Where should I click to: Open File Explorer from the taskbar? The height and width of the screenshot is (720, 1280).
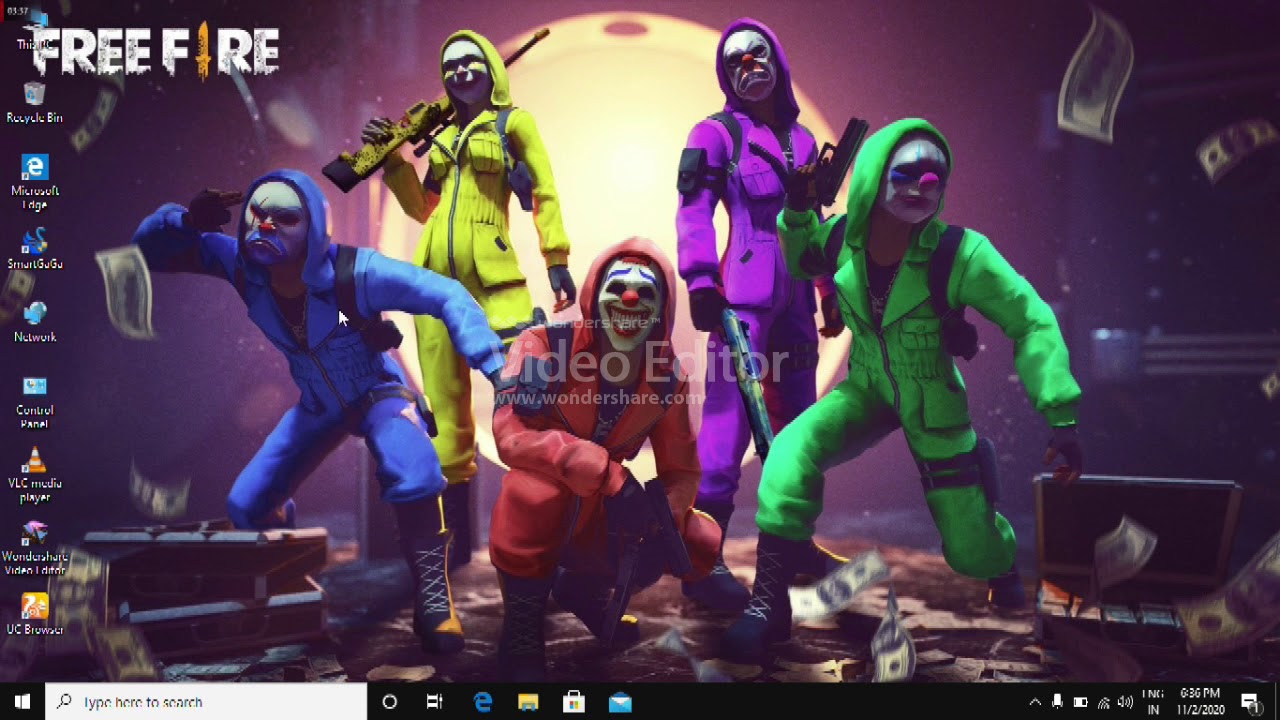(528, 702)
